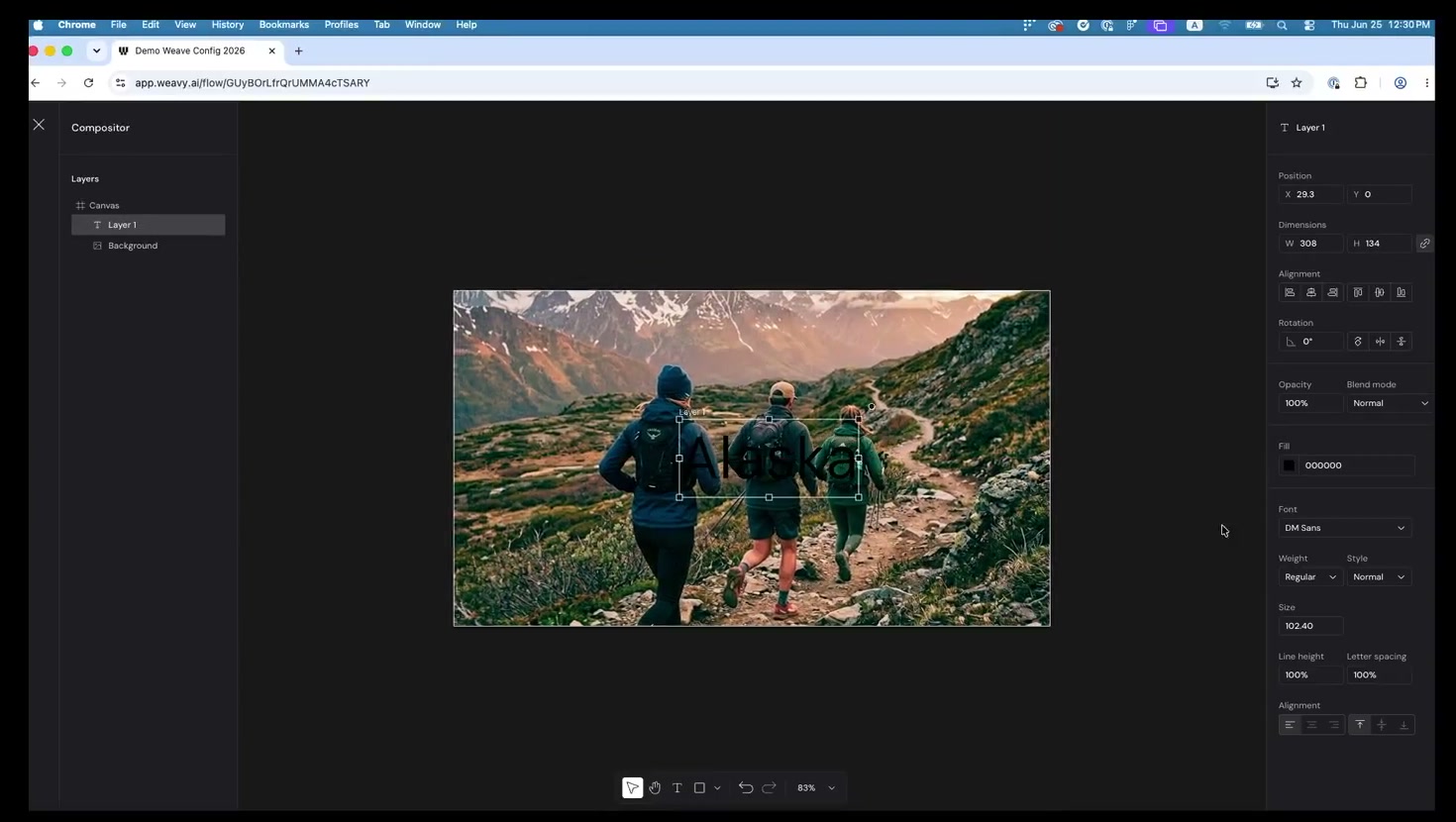Viewport: 1456px width, 822px height.
Task: Select the hand pan tool
Action: [x=655, y=787]
